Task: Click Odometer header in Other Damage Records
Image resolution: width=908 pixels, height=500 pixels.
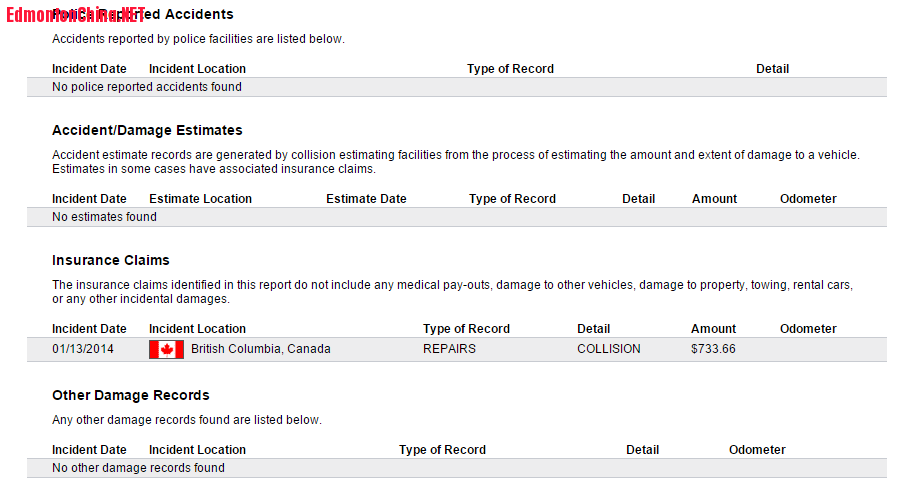Action: pyautogui.click(x=757, y=450)
